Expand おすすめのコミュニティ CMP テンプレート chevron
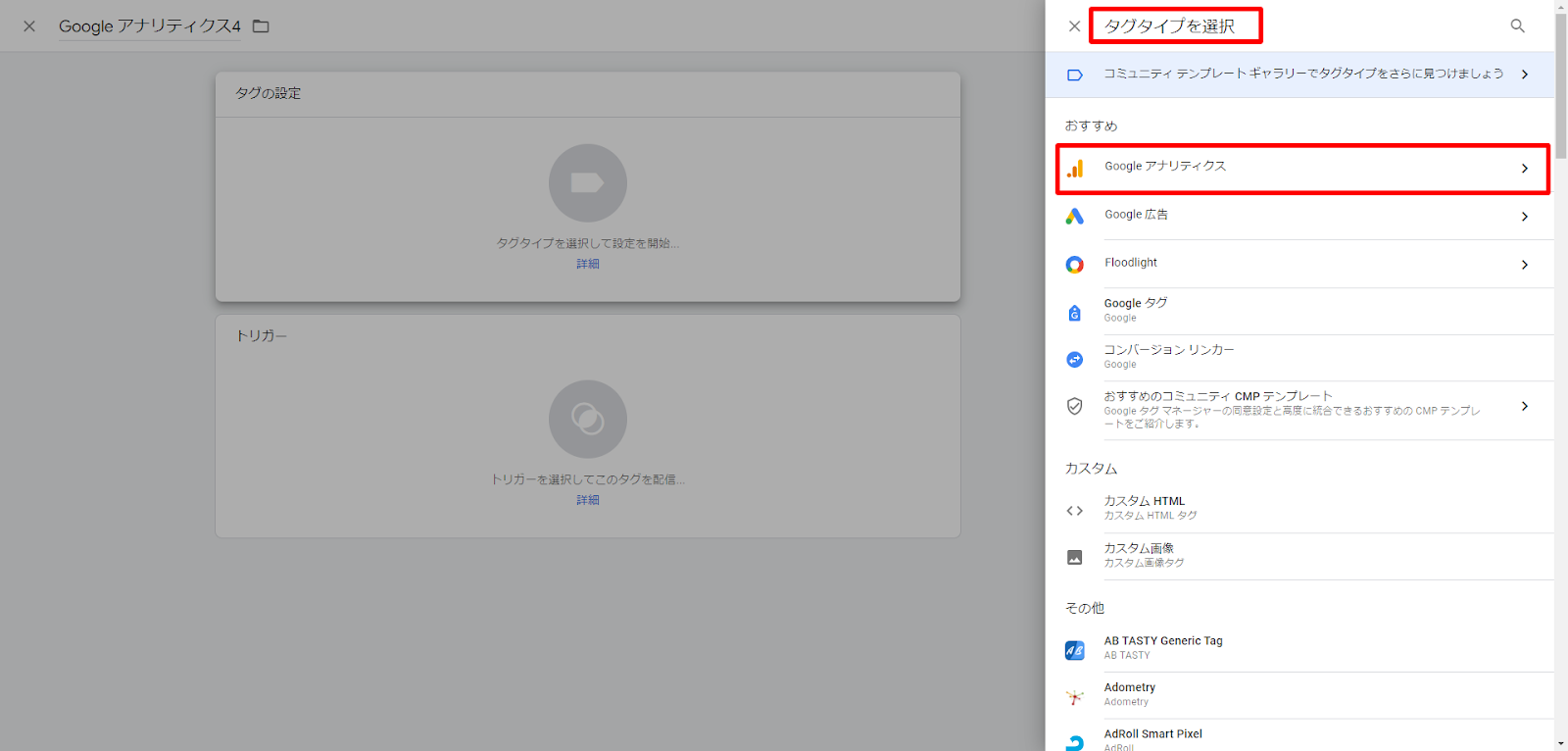 (x=1525, y=406)
